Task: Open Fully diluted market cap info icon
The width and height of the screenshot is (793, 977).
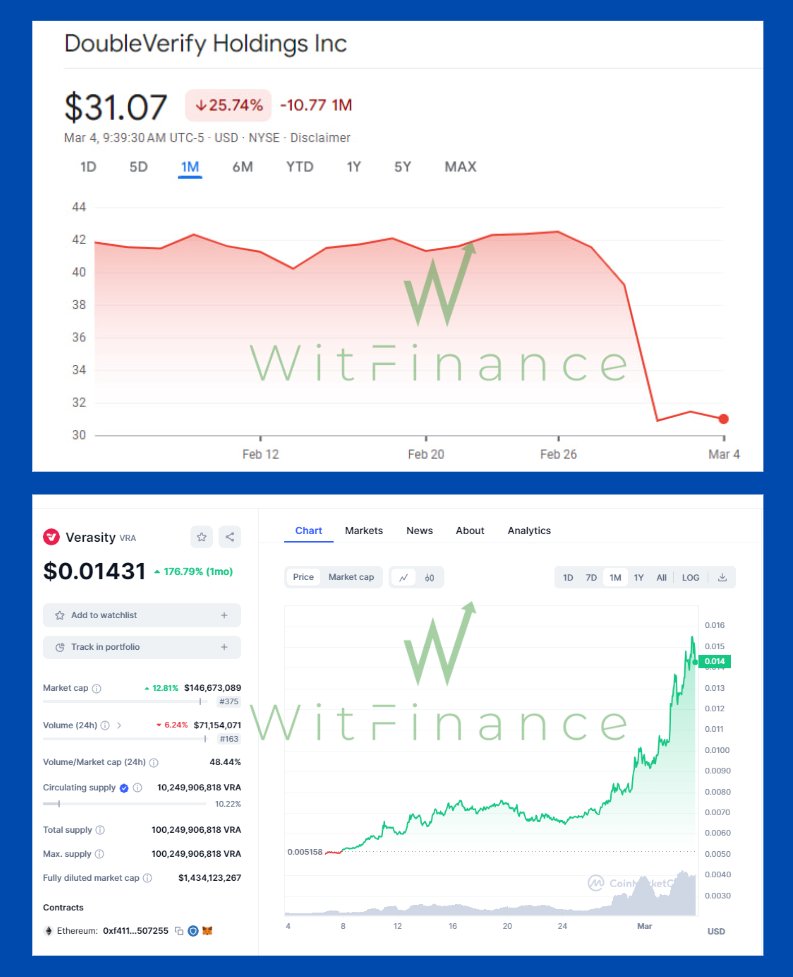Action: [148, 878]
